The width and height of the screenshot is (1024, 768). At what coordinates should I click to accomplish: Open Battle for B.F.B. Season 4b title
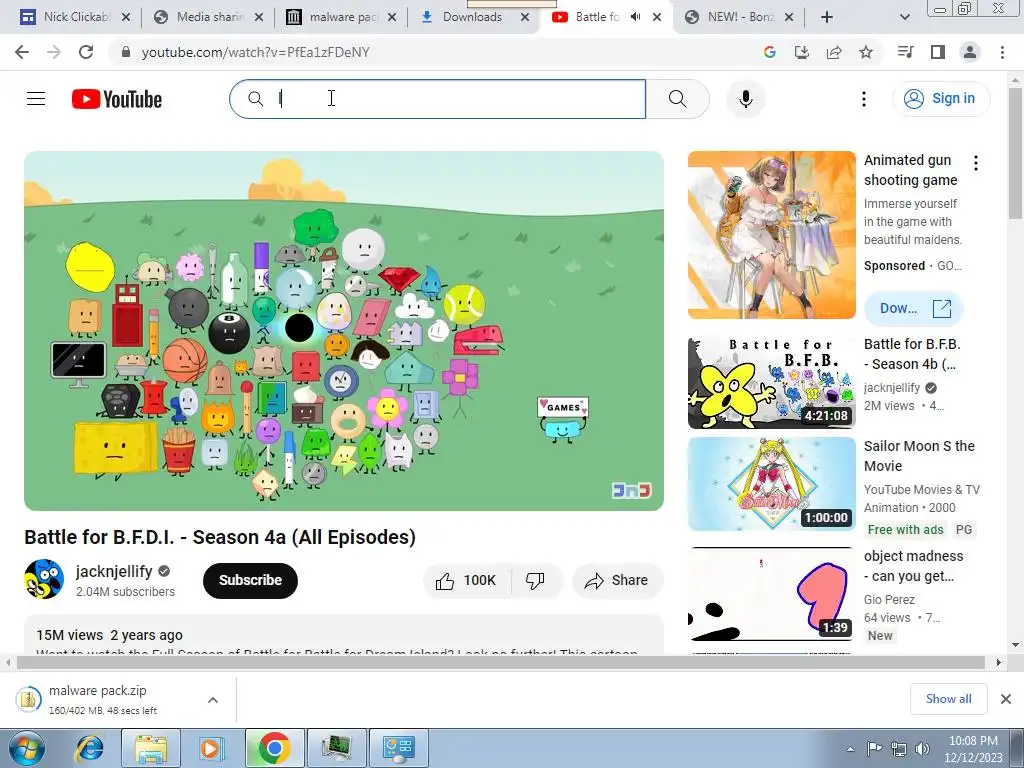tap(912, 354)
